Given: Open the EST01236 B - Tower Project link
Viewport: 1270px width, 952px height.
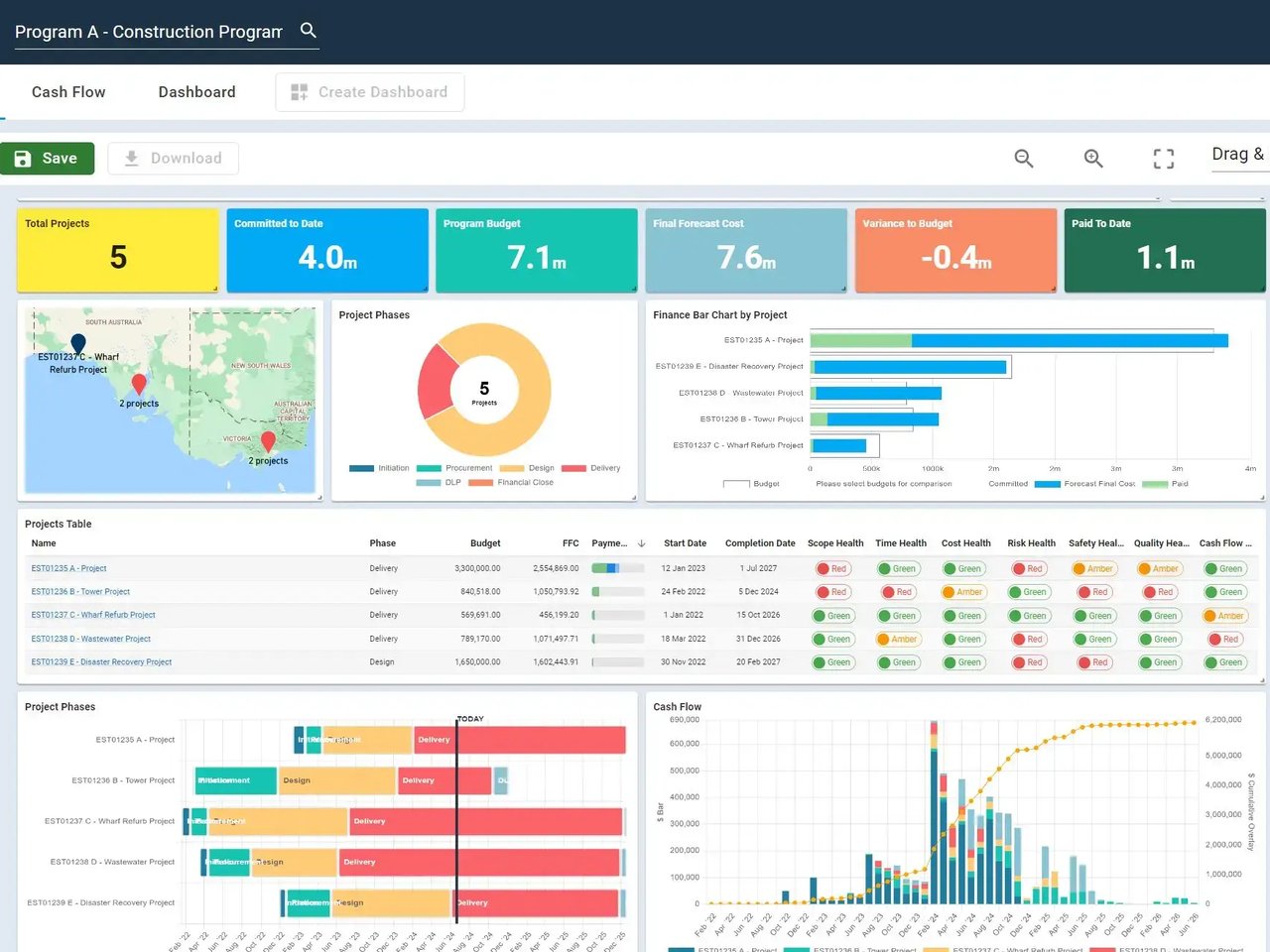Looking at the screenshot, I should (x=80, y=592).
